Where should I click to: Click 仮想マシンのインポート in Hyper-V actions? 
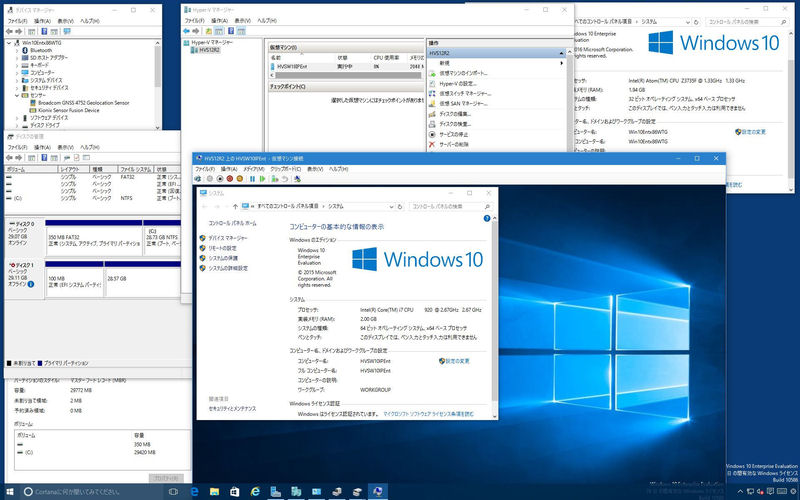[x=463, y=73]
